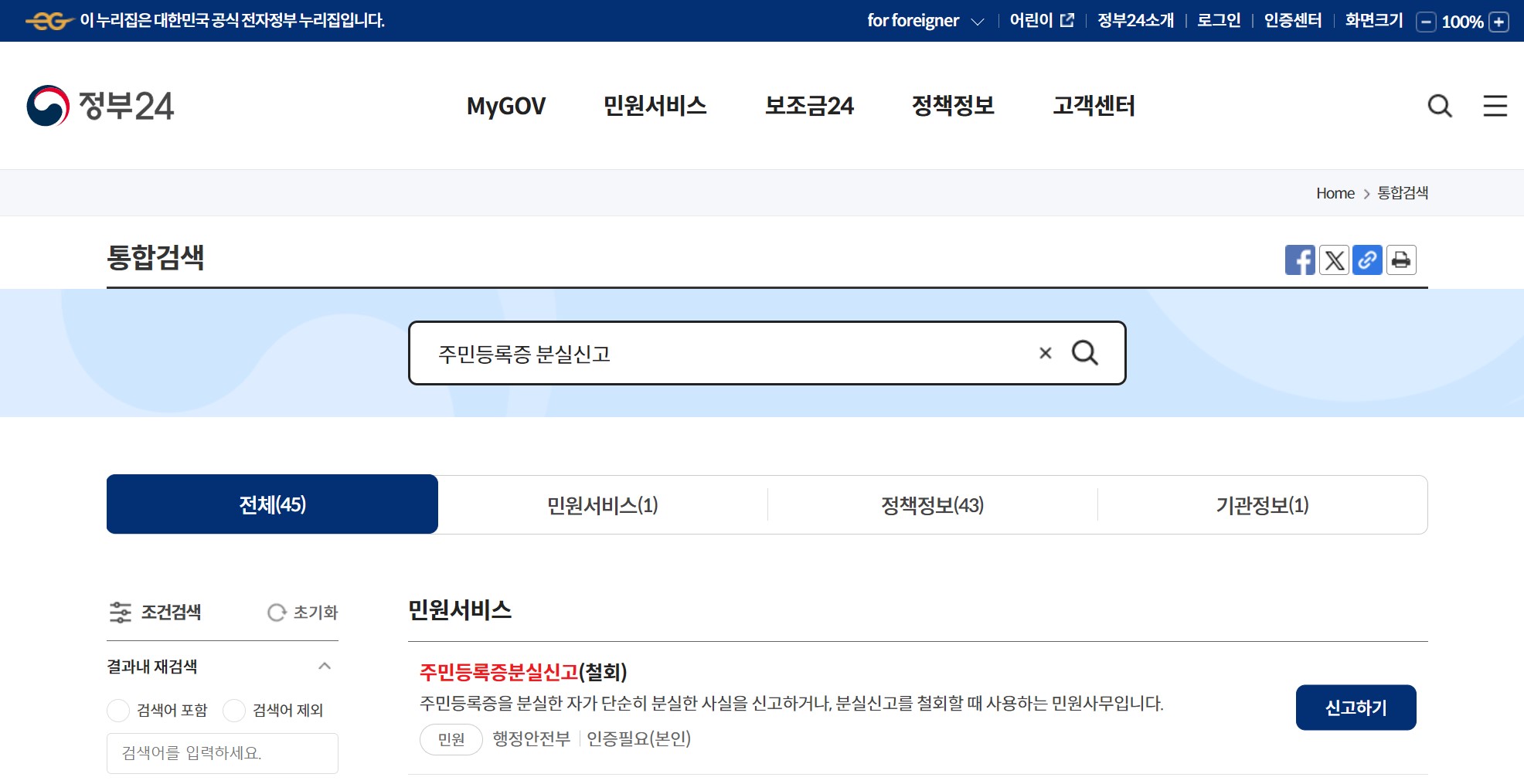This screenshot has height=784, width=1524.
Task: Share the page on X
Action: [1334, 260]
